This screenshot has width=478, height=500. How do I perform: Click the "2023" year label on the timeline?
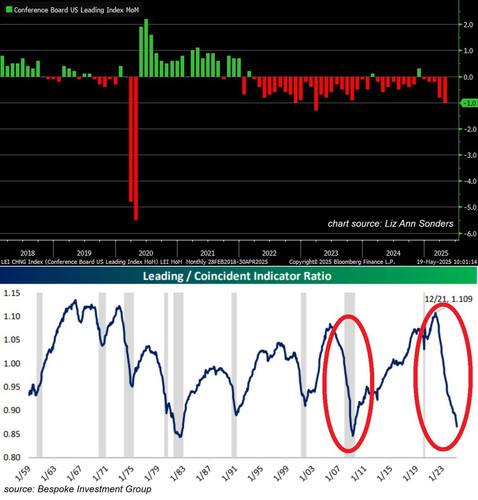click(331, 253)
